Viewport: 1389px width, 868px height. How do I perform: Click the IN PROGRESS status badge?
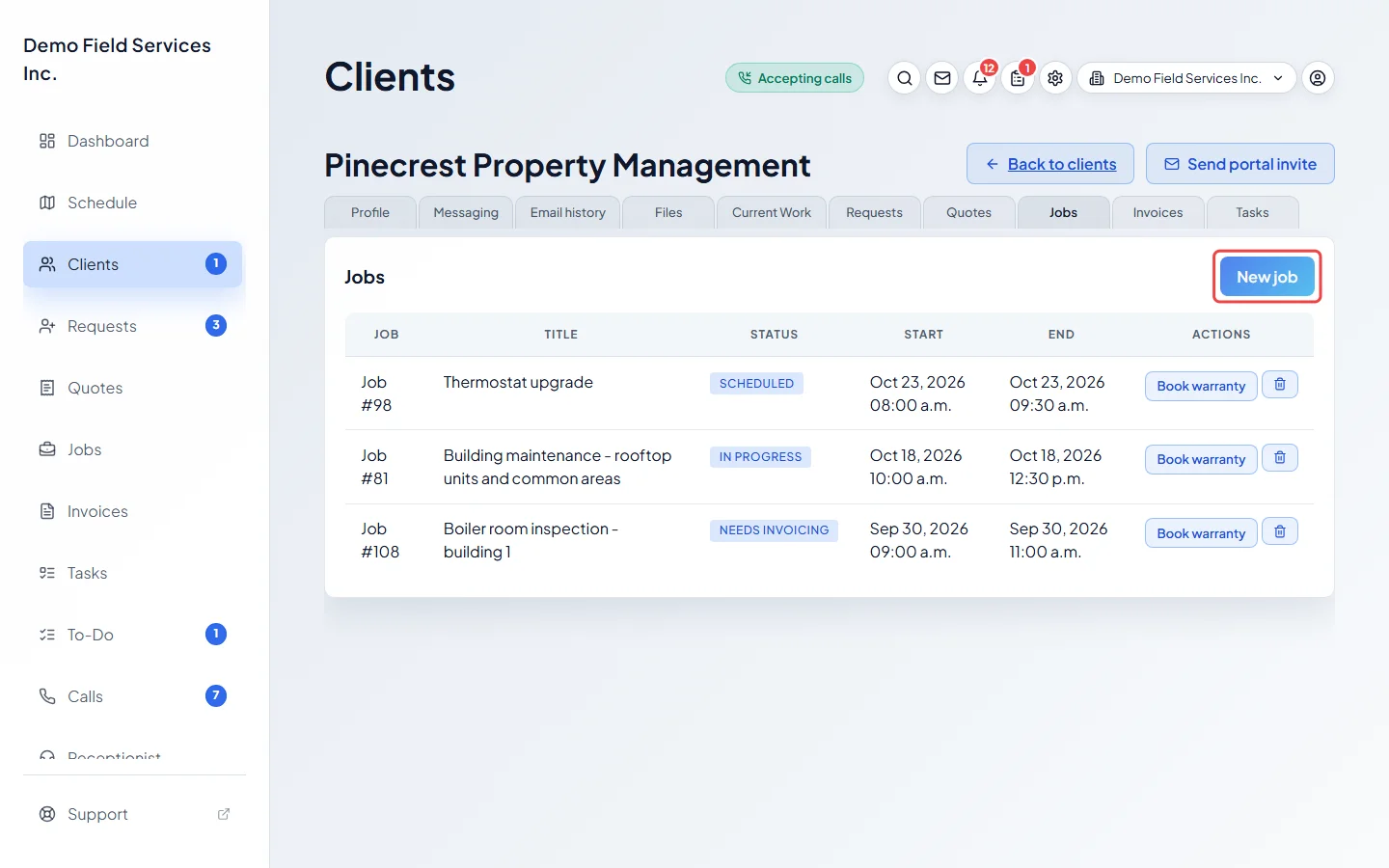(x=760, y=456)
